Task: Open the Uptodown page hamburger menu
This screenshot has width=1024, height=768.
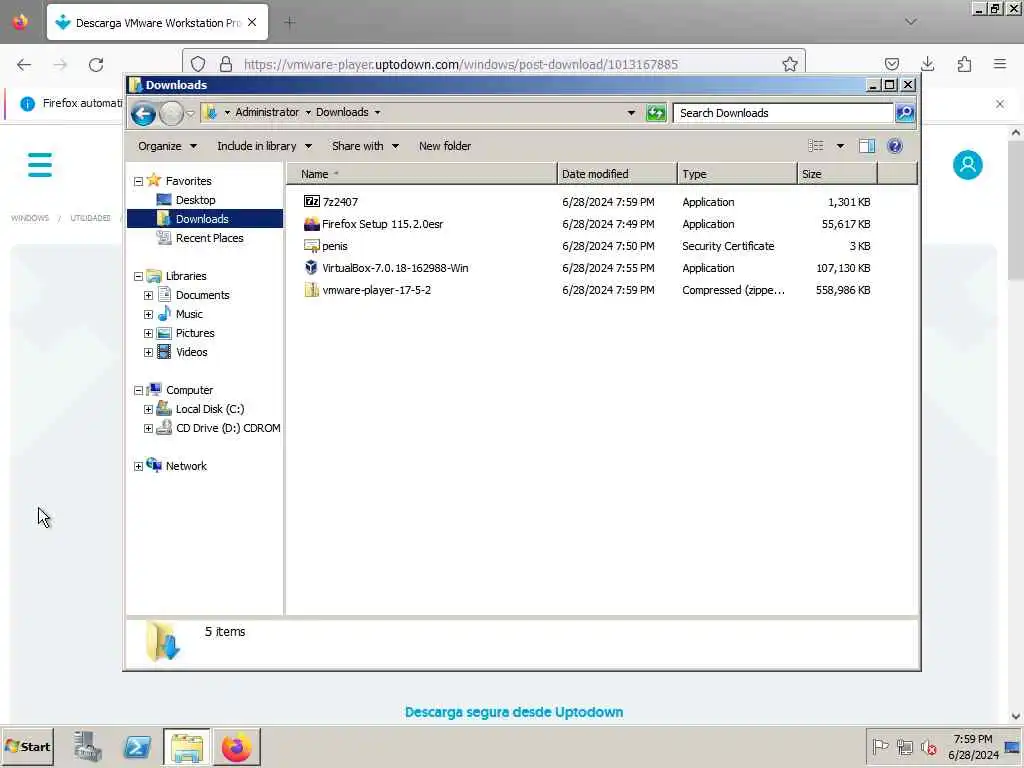Action: [x=40, y=165]
